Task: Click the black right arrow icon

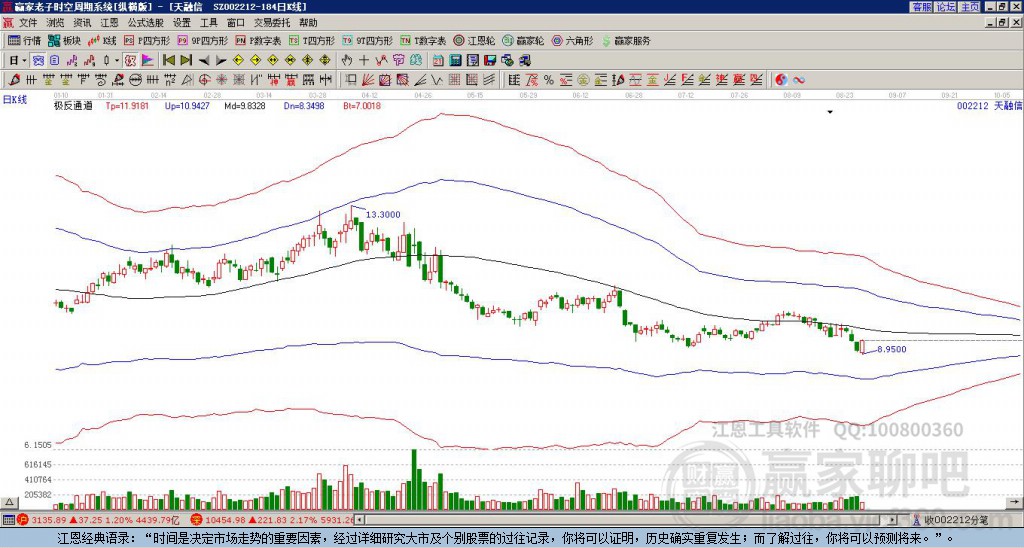Action: click(221, 61)
